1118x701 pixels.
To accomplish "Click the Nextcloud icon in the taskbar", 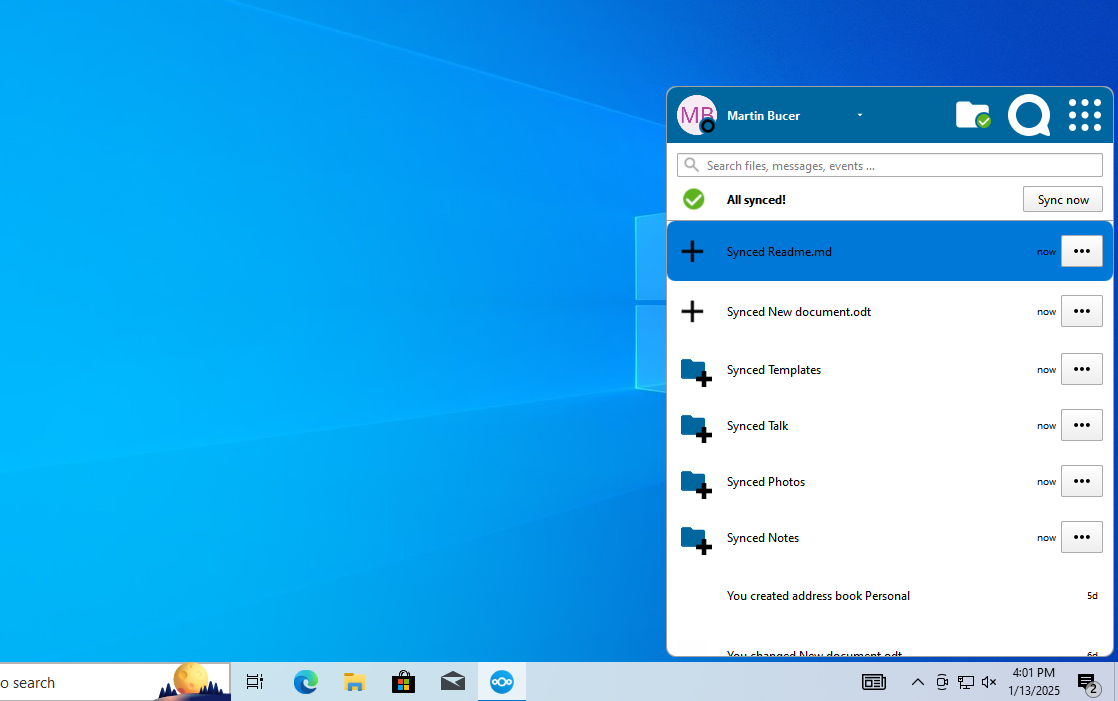I will click(501, 682).
